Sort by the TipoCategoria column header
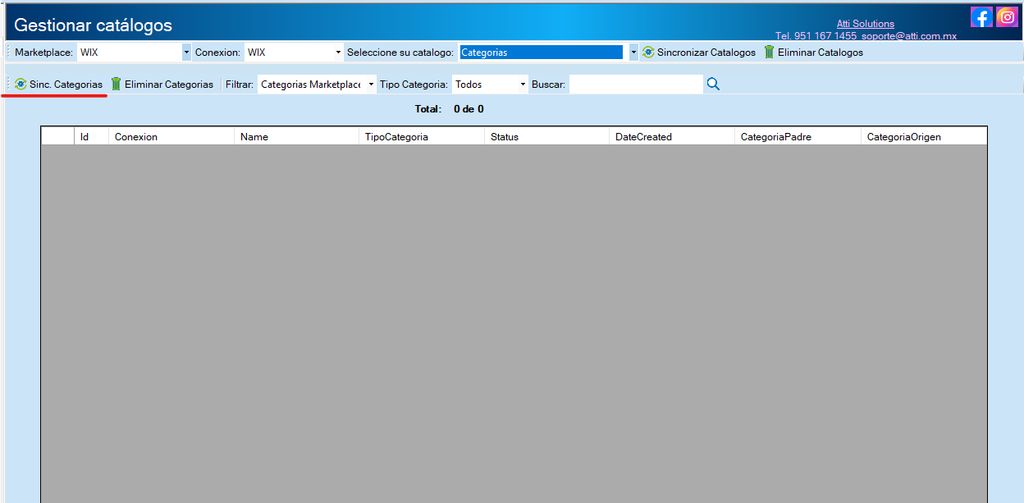Image resolution: width=1024 pixels, height=503 pixels. (x=422, y=137)
